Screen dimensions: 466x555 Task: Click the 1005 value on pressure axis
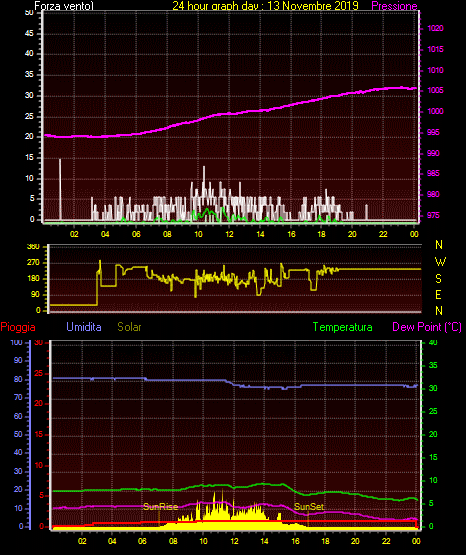[435, 90]
